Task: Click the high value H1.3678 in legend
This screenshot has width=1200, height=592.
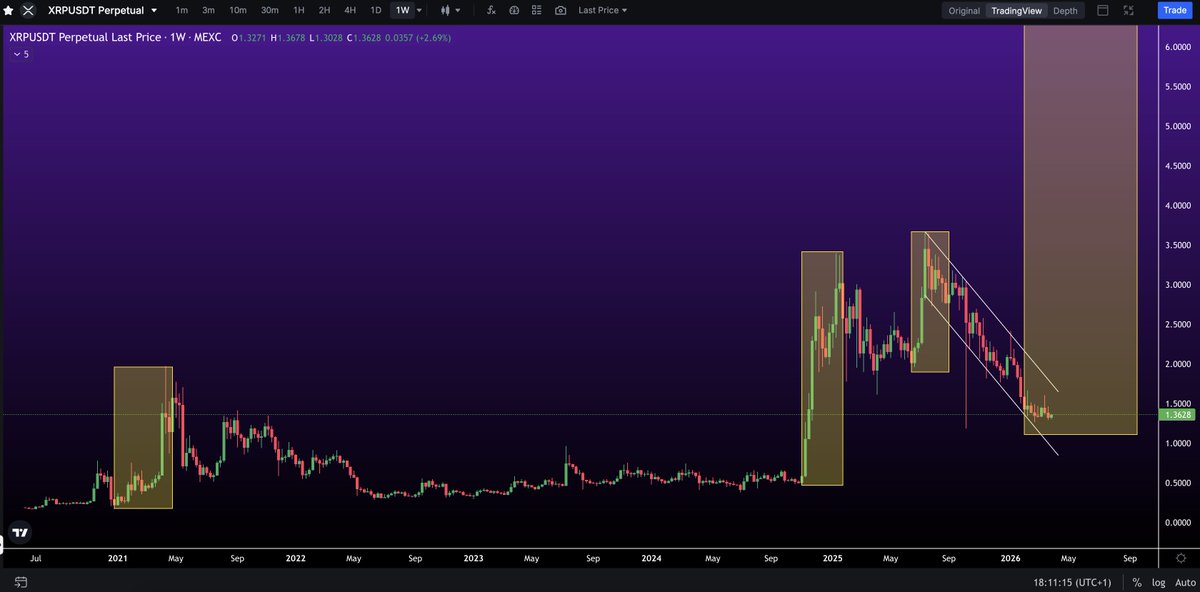Action: tap(290, 38)
